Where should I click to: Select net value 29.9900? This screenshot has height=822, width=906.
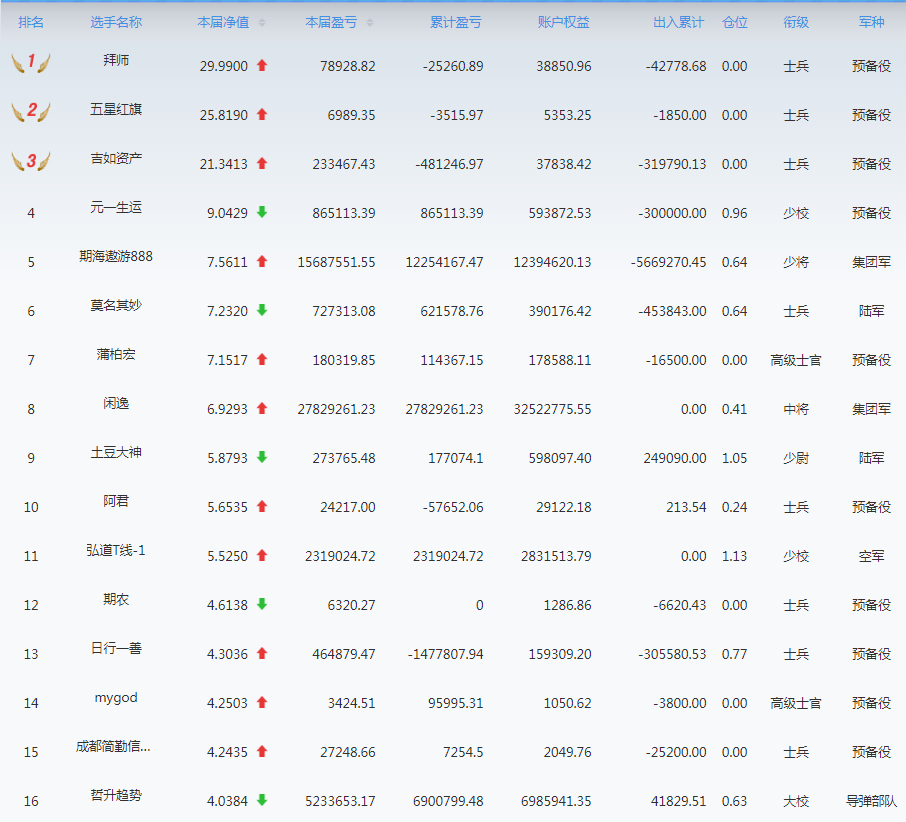click(x=224, y=66)
